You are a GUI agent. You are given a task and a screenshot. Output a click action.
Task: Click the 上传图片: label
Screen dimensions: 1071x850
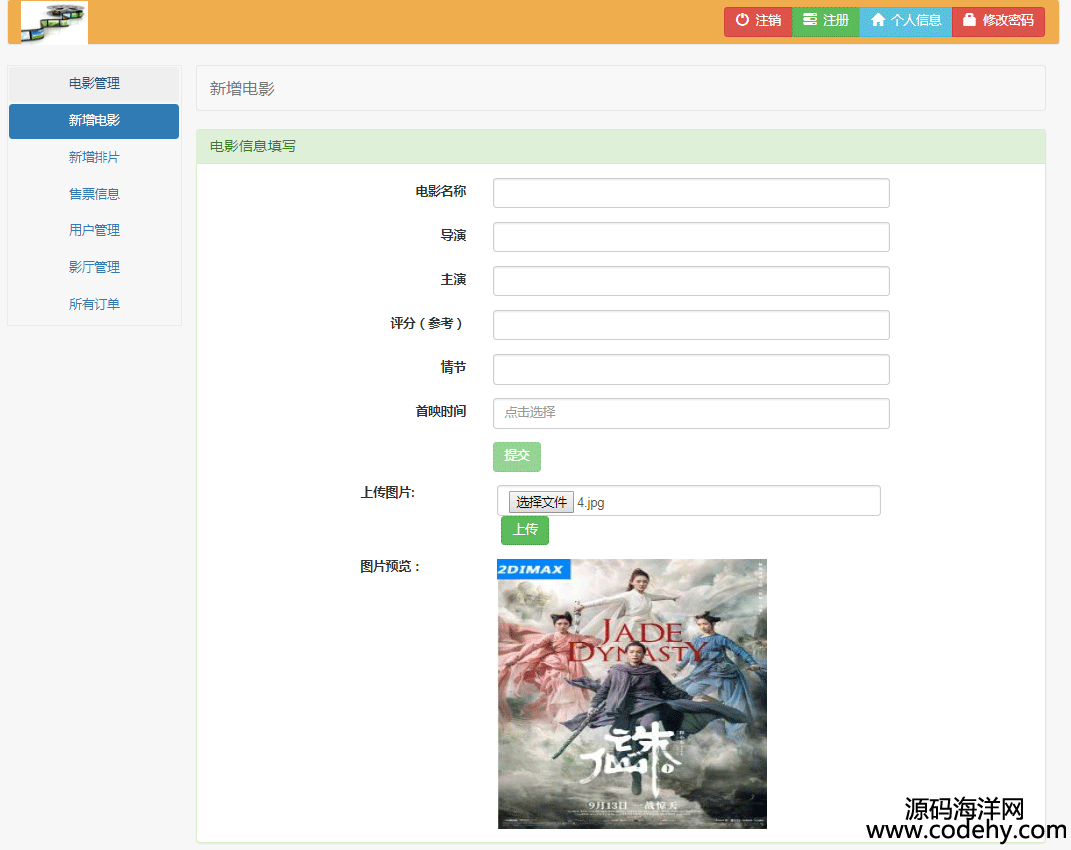(388, 493)
